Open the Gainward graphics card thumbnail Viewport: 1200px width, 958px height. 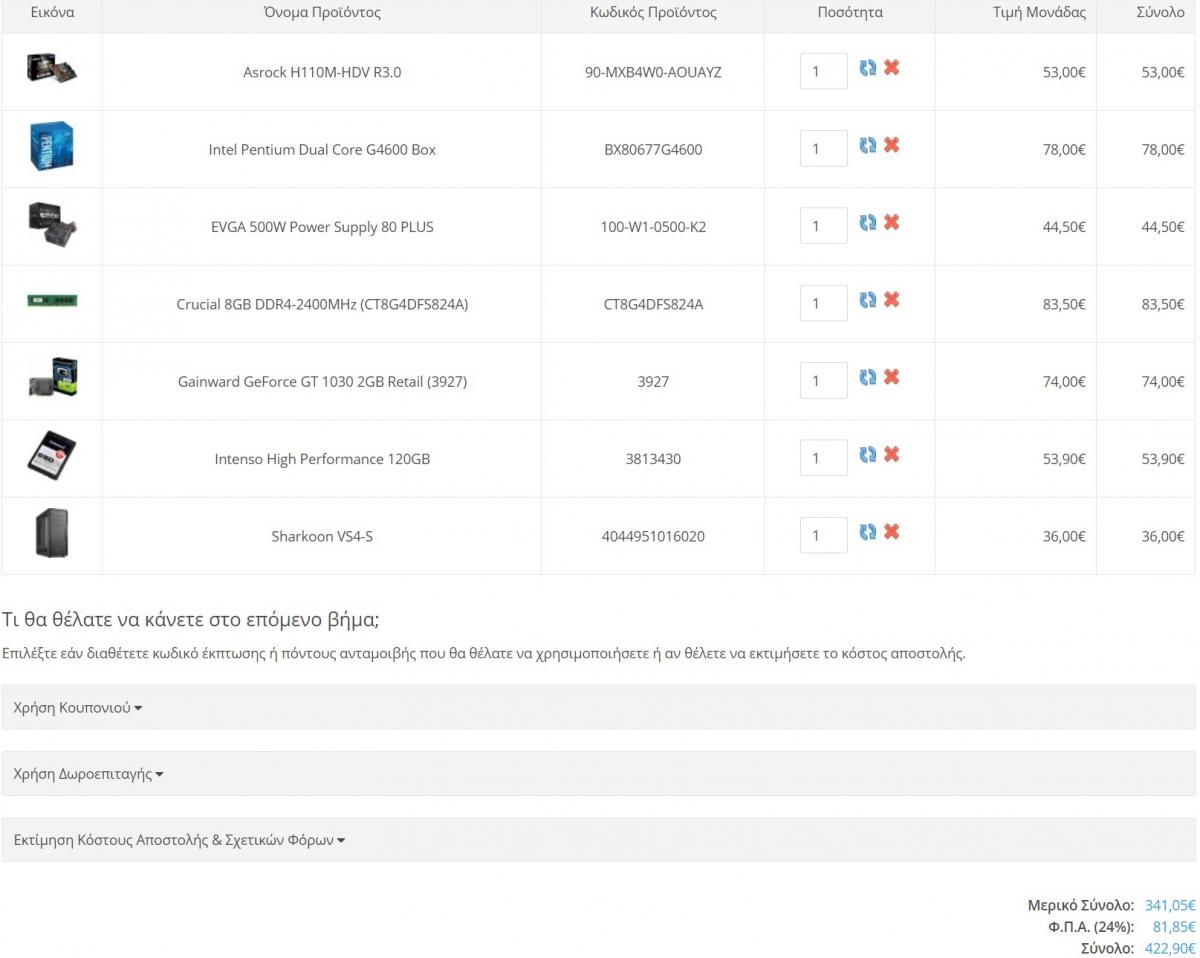[52, 378]
